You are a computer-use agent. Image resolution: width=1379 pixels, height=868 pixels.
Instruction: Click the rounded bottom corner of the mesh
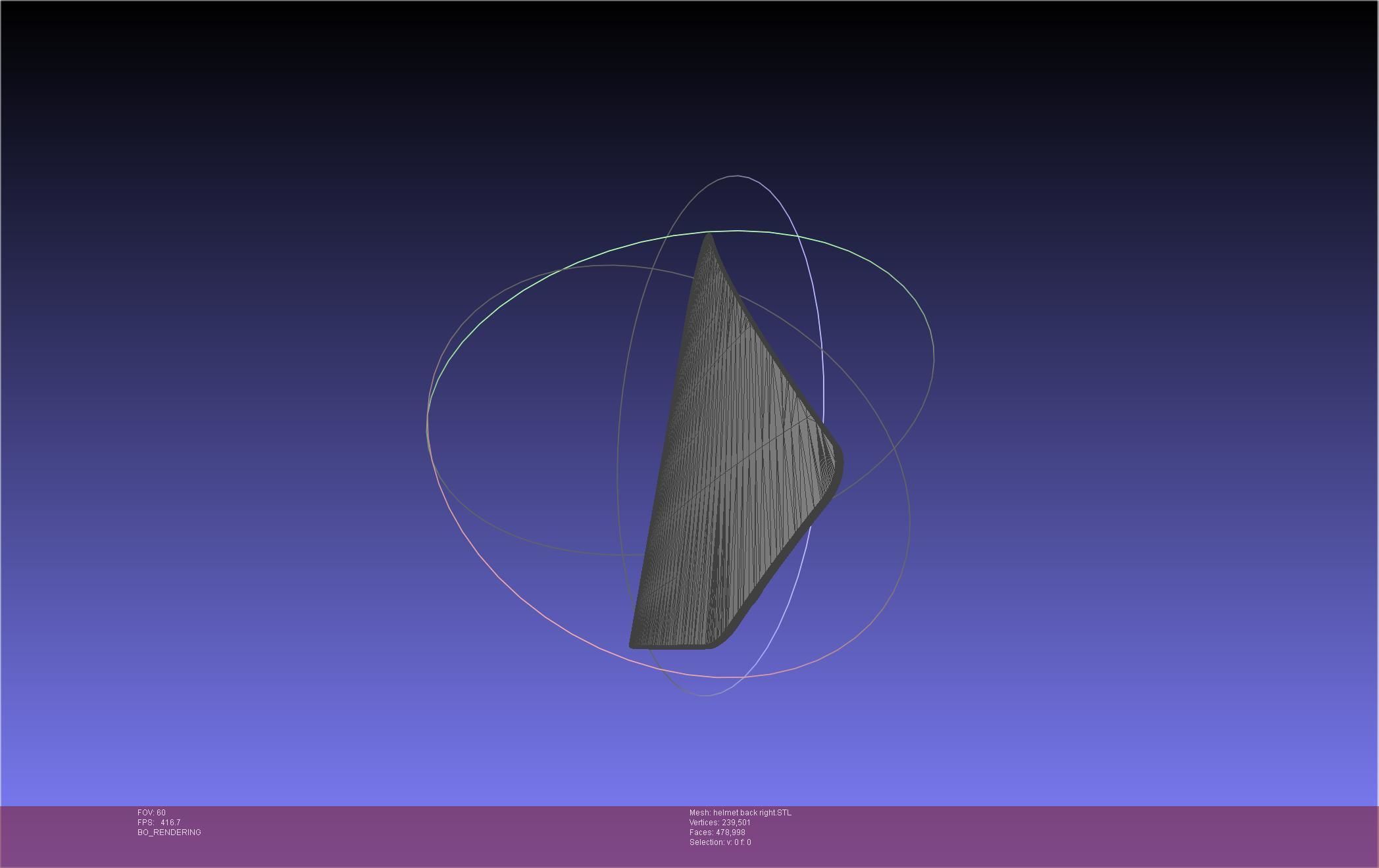pyautogui.click(x=720, y=641)
